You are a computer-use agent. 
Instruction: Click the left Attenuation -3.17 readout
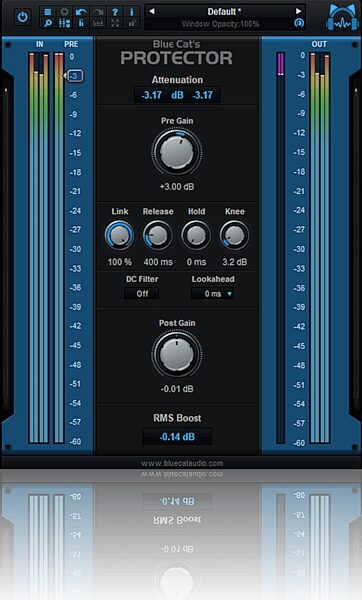pyautogui.click(x=152, y=95)
